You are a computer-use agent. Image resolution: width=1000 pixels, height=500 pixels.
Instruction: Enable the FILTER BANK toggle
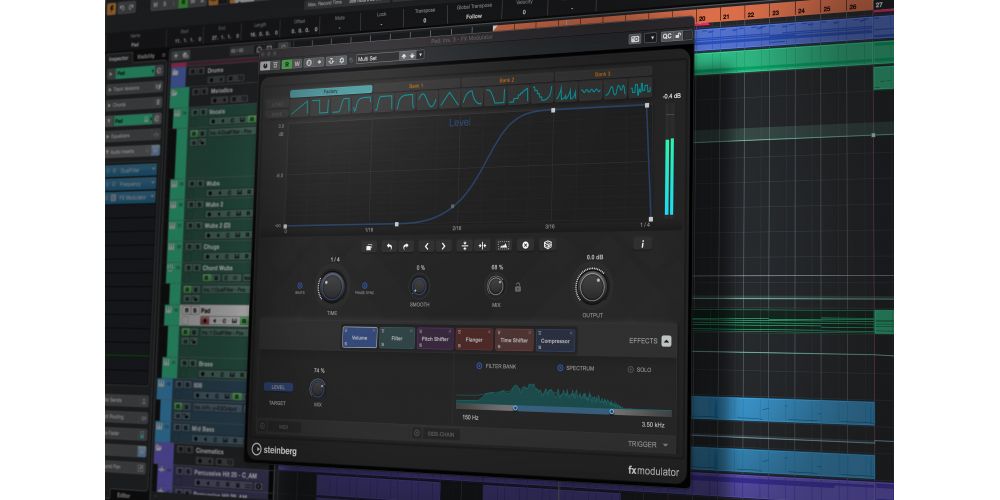pos(480,366)
